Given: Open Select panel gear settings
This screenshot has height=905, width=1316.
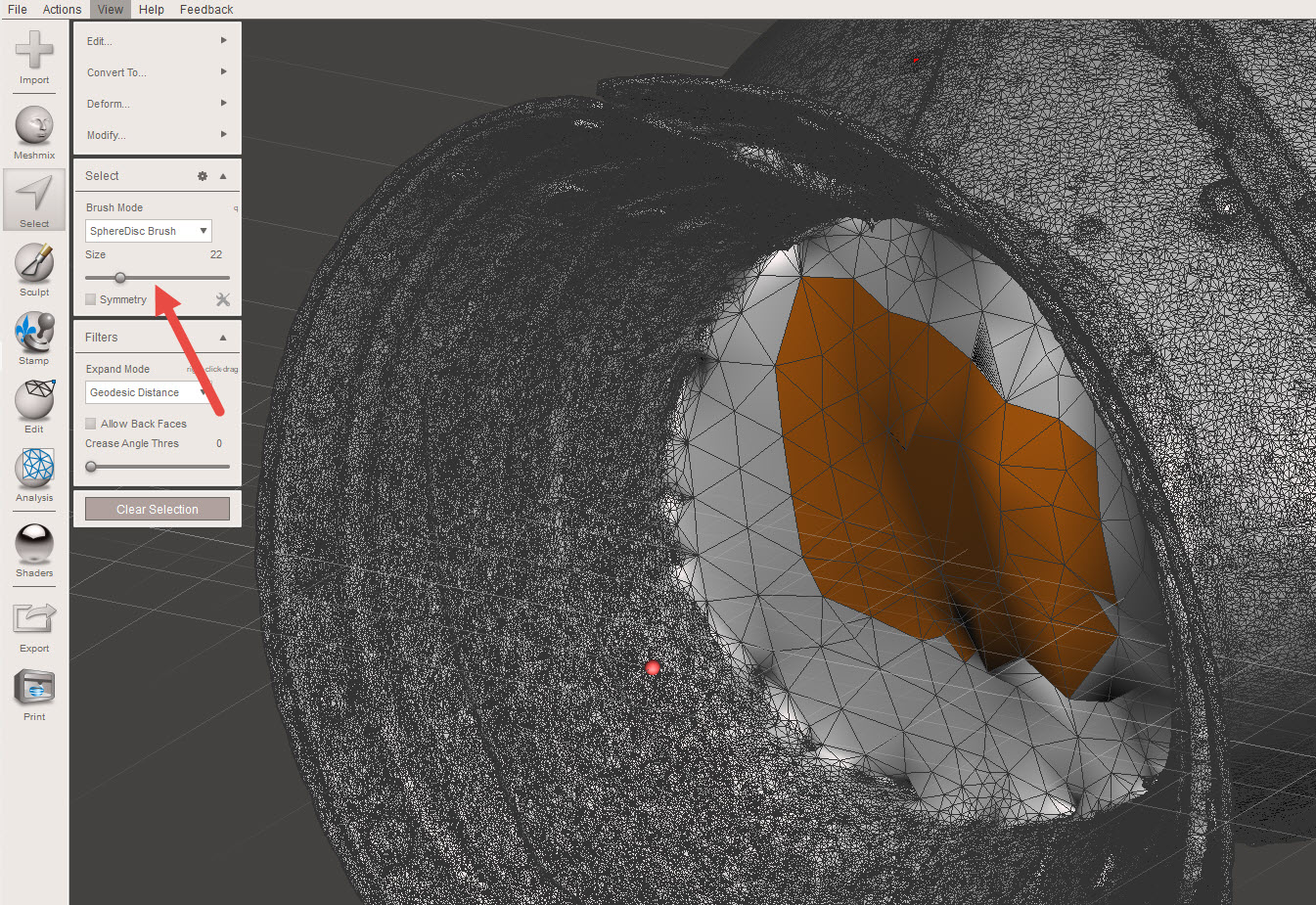Looking at the screenshot, I should click(x=203, y=176).
